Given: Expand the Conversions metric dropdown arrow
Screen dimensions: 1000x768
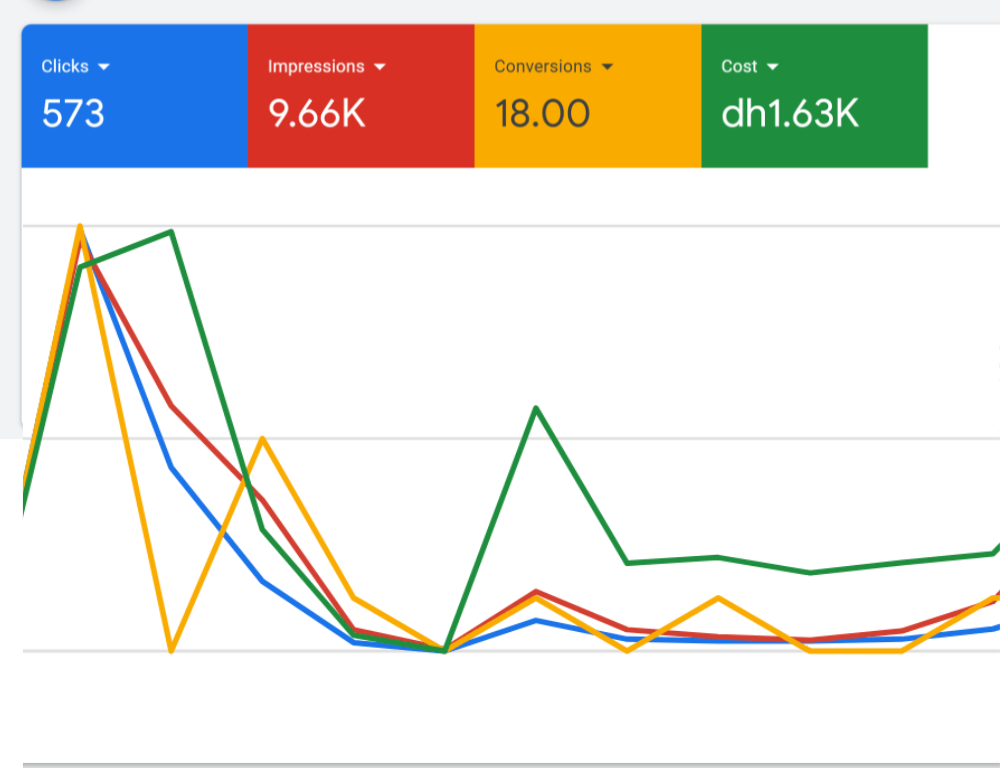Looking at the screenshot, I should coord(607,67).
